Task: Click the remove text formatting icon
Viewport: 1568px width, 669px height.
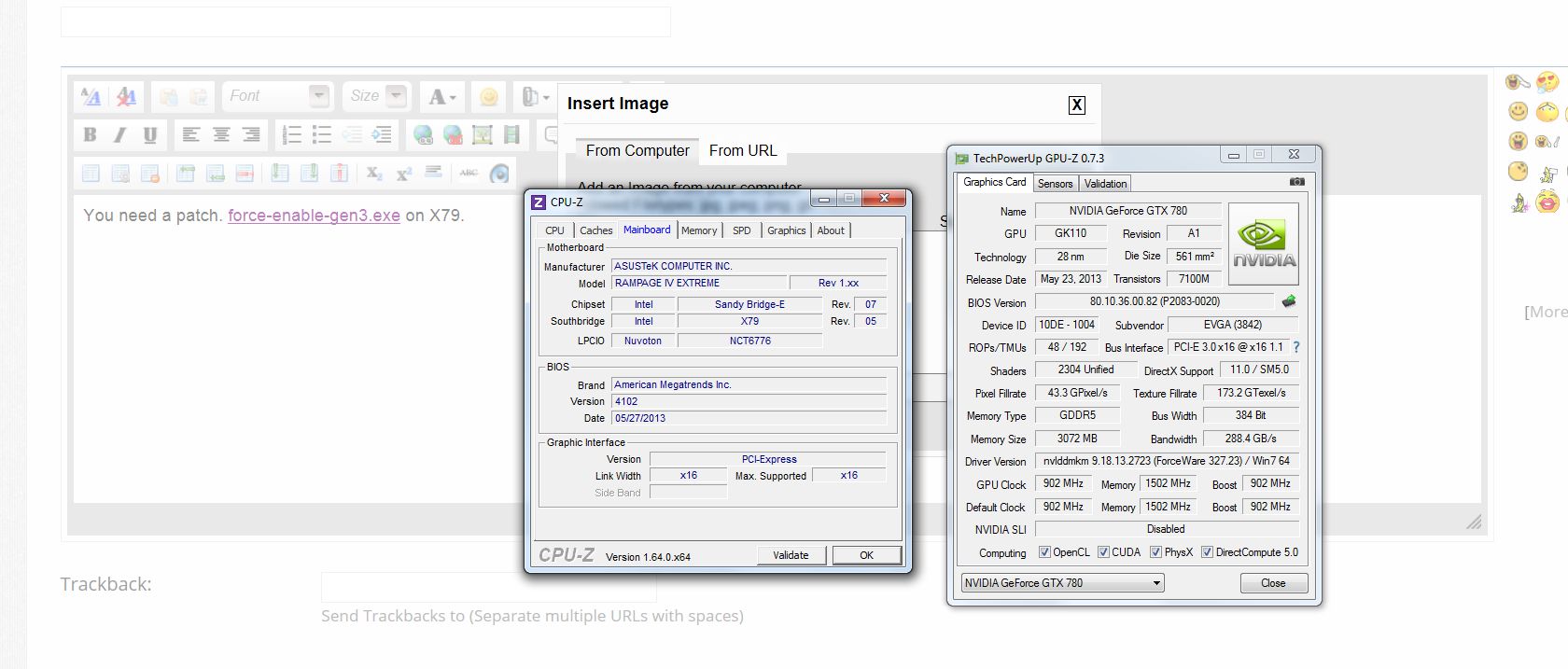Action: click(126, 96)
